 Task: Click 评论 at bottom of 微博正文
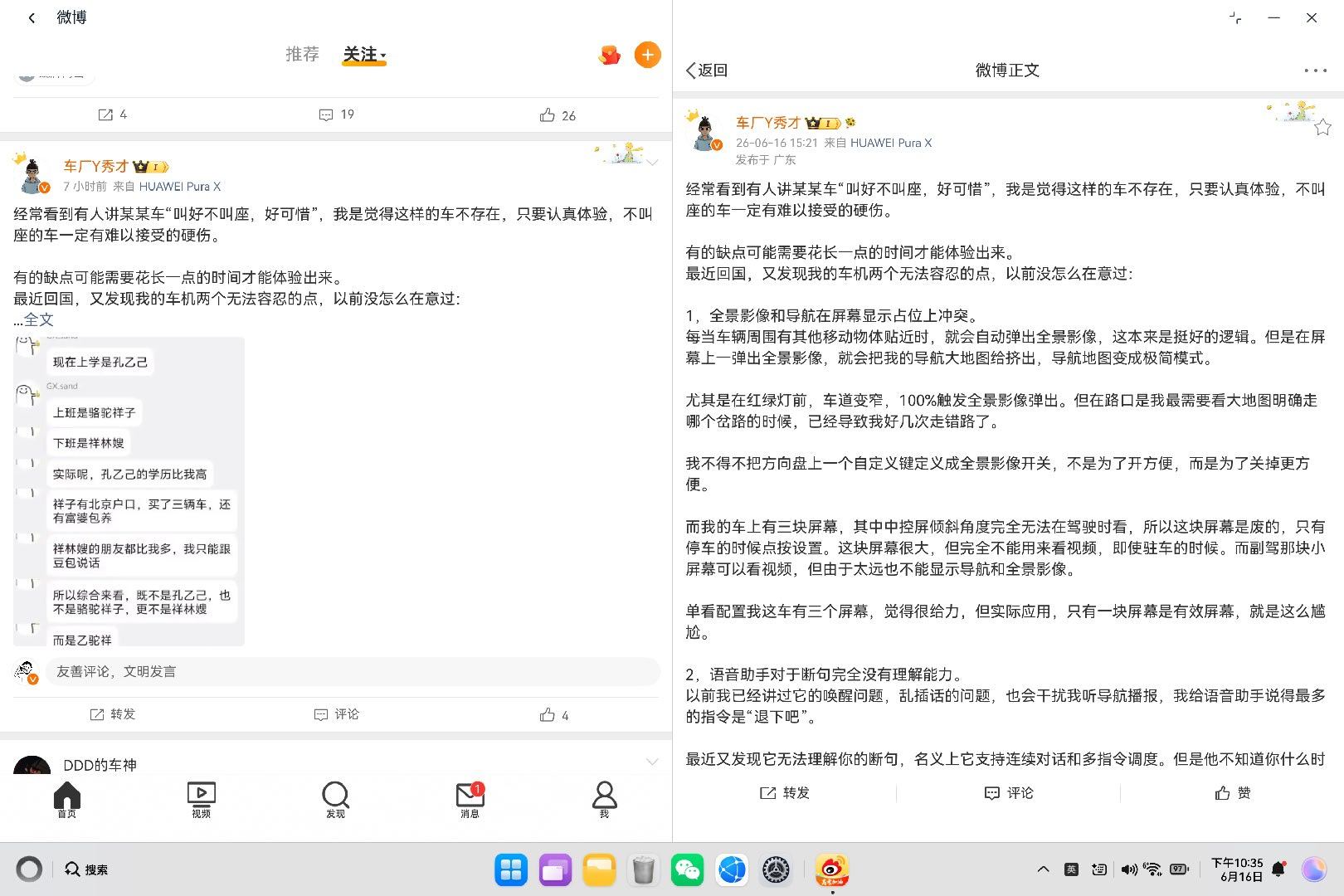tap(1009, 793)
